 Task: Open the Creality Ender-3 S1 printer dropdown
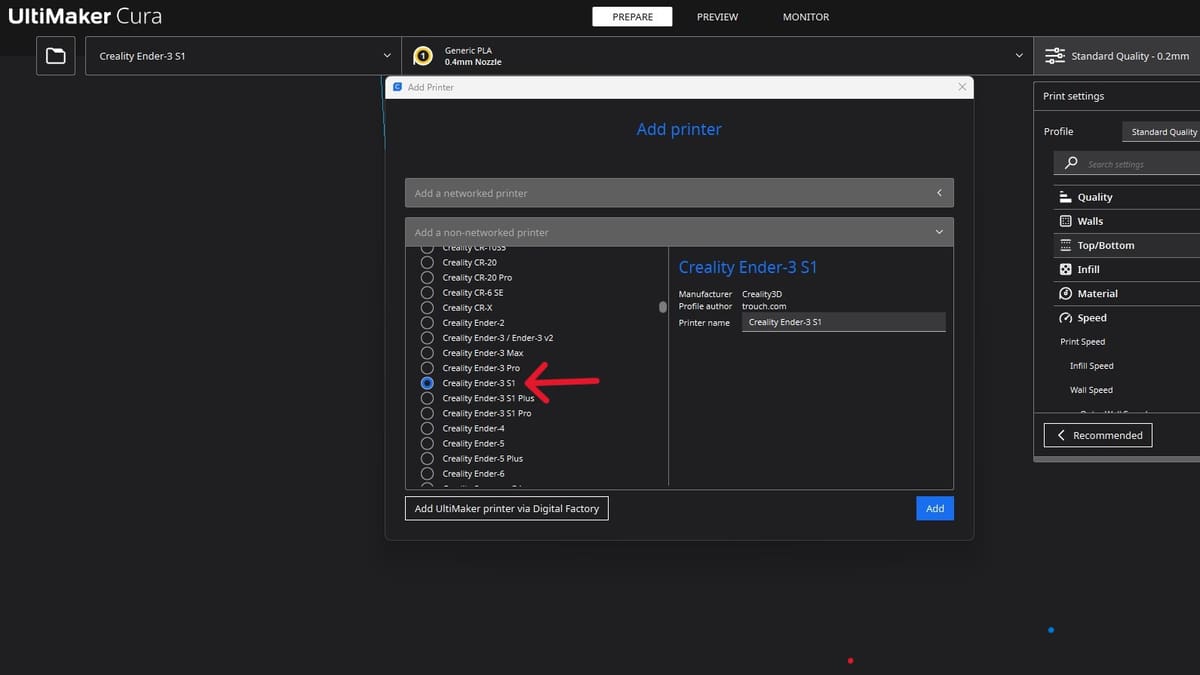click(243, 56)
